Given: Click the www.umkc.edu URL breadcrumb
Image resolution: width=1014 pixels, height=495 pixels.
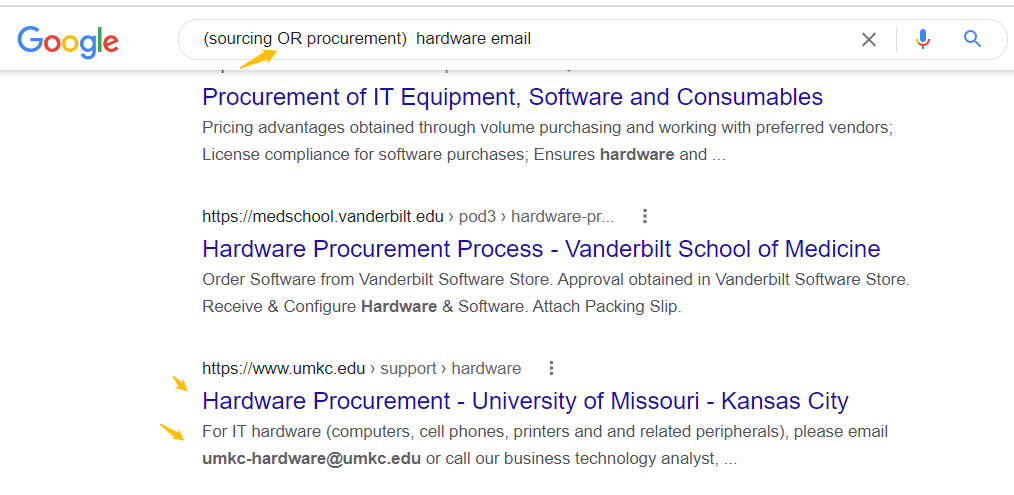Looking at the screenshot, I should 283,368.
